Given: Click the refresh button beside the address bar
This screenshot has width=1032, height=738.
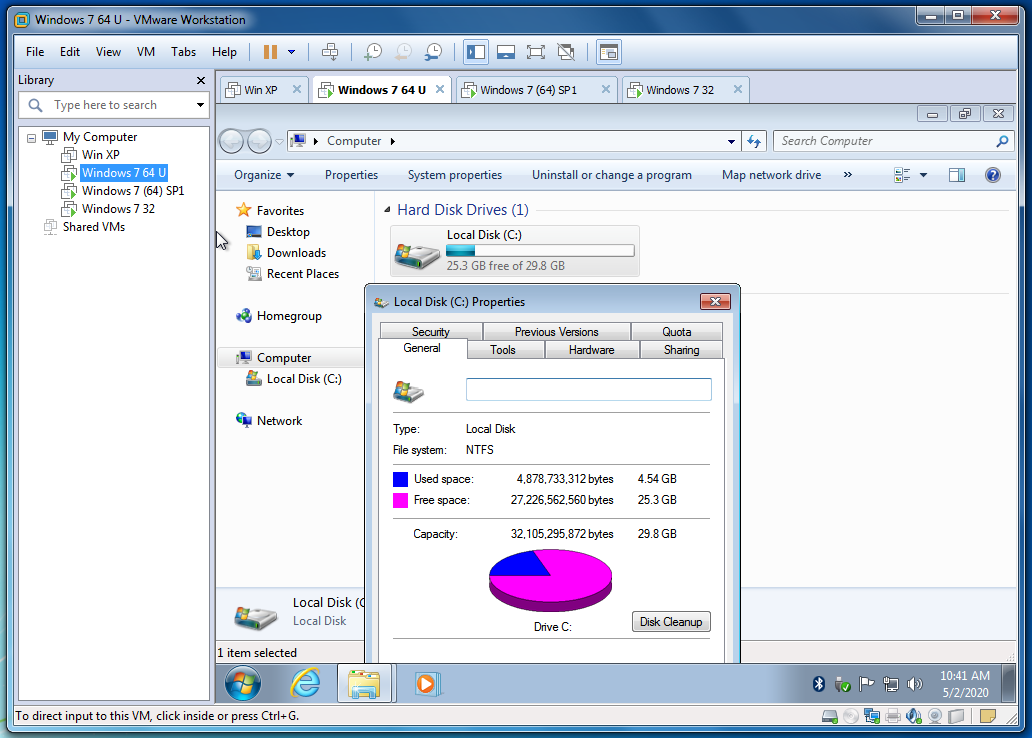Looking at the screenshot, I should tap(754, 141).
